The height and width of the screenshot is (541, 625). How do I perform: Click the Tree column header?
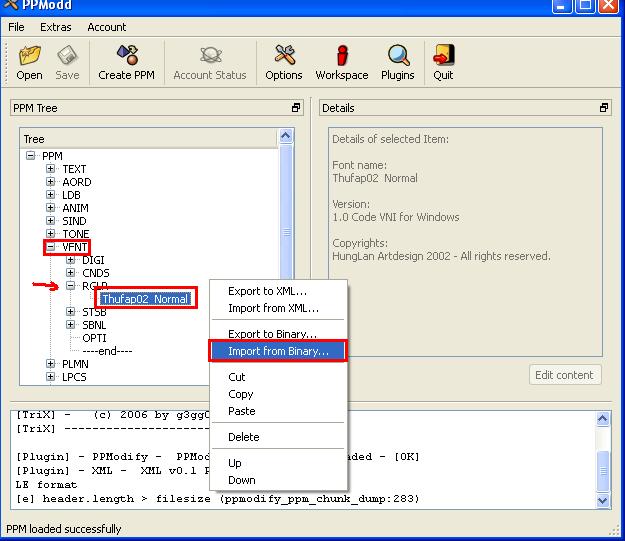pyautogui.click(x=149, y=139)
